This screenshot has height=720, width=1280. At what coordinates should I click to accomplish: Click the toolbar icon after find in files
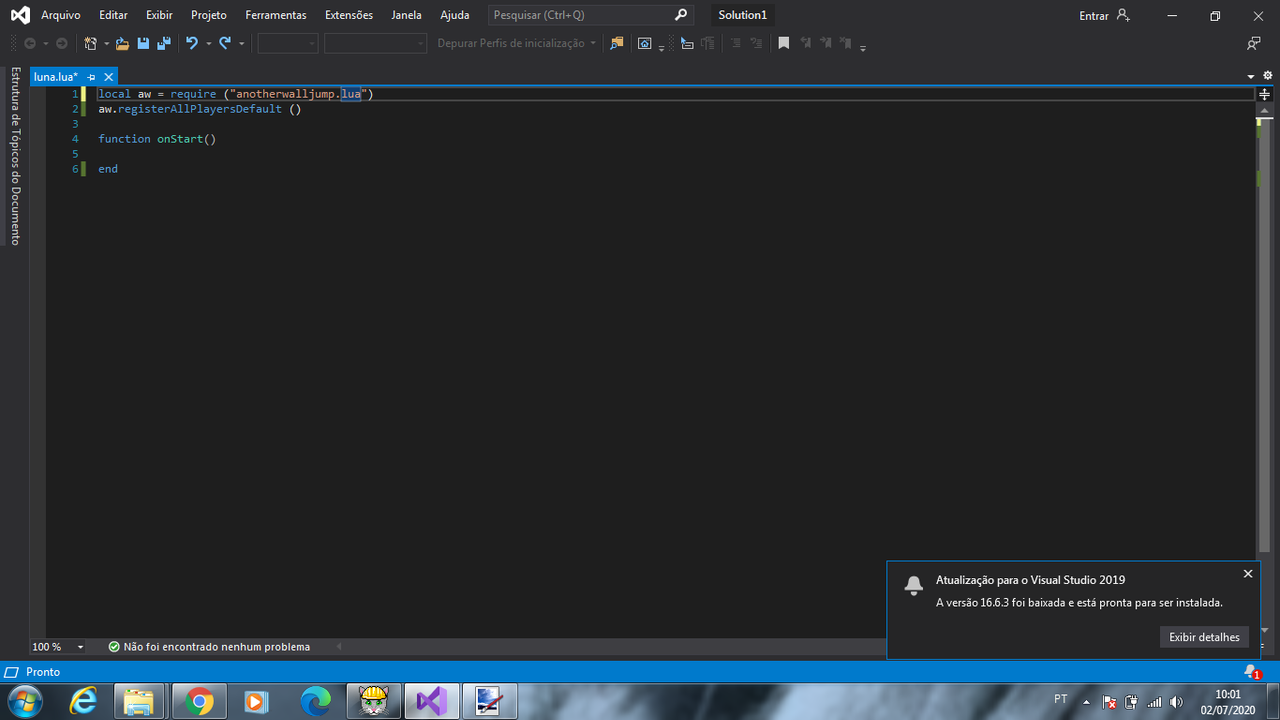click(x=645, y=43)
